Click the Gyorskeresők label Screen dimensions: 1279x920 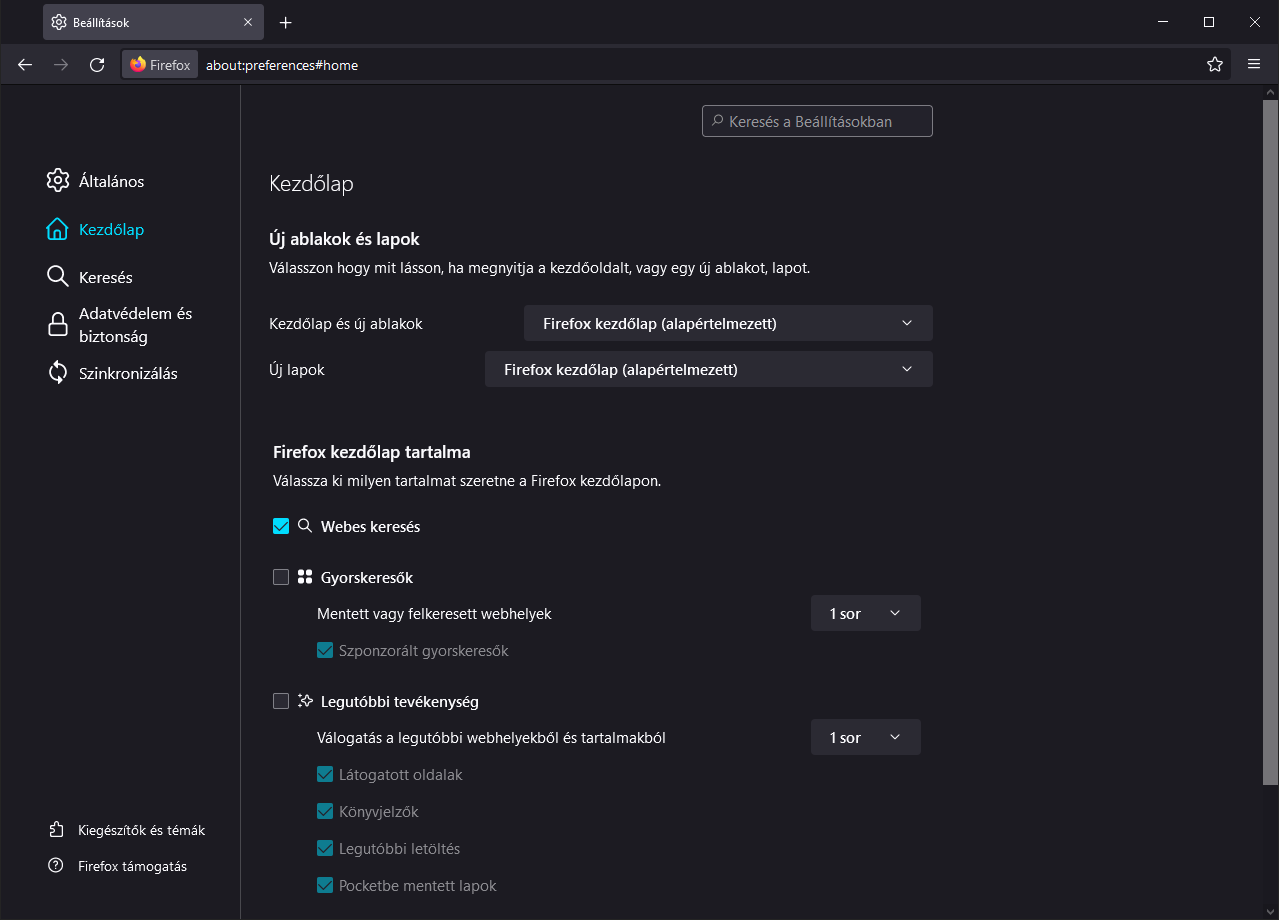[367, 578]
